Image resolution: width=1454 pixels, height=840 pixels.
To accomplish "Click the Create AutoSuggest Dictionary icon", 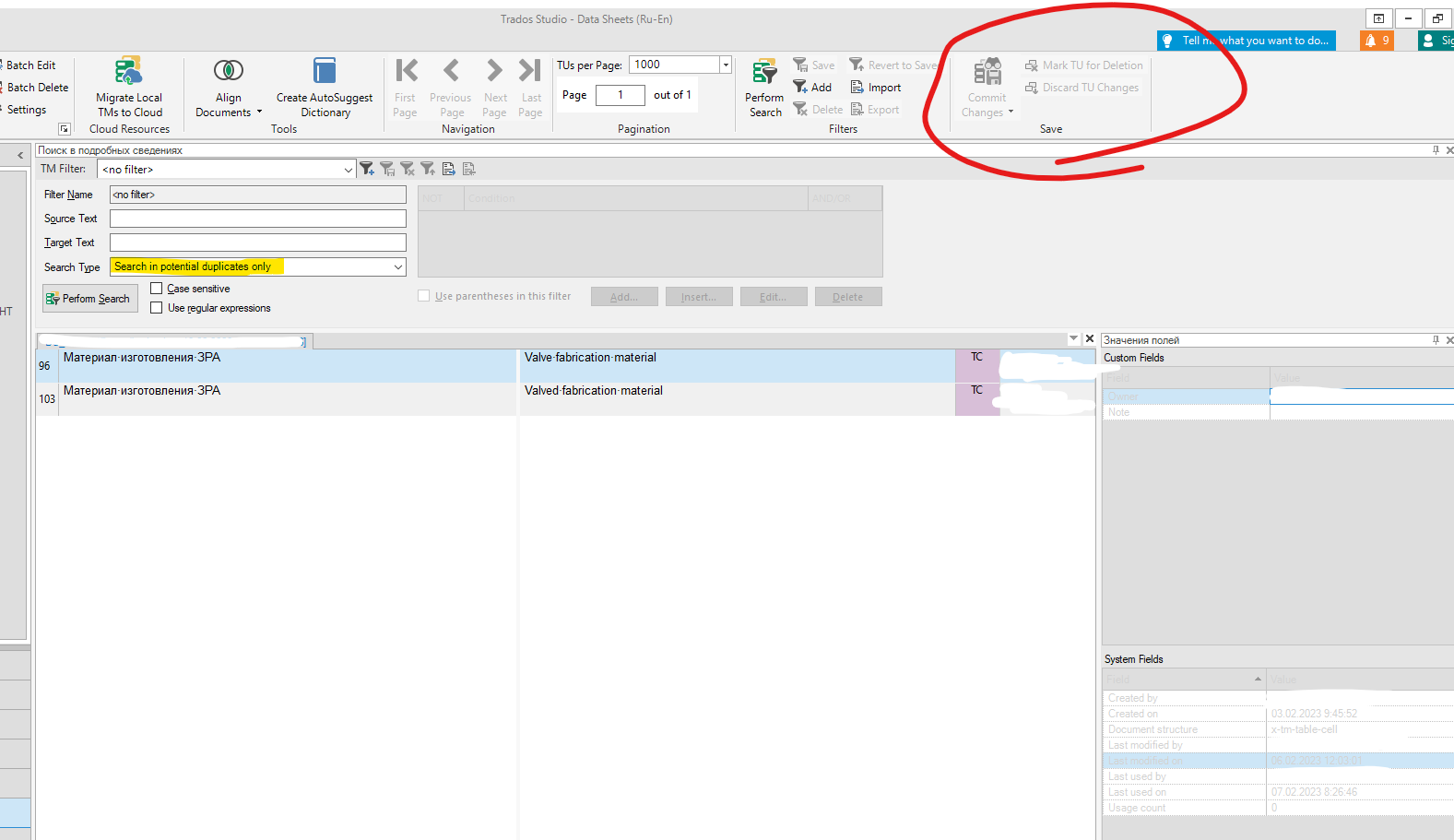I will coord(325,70).
